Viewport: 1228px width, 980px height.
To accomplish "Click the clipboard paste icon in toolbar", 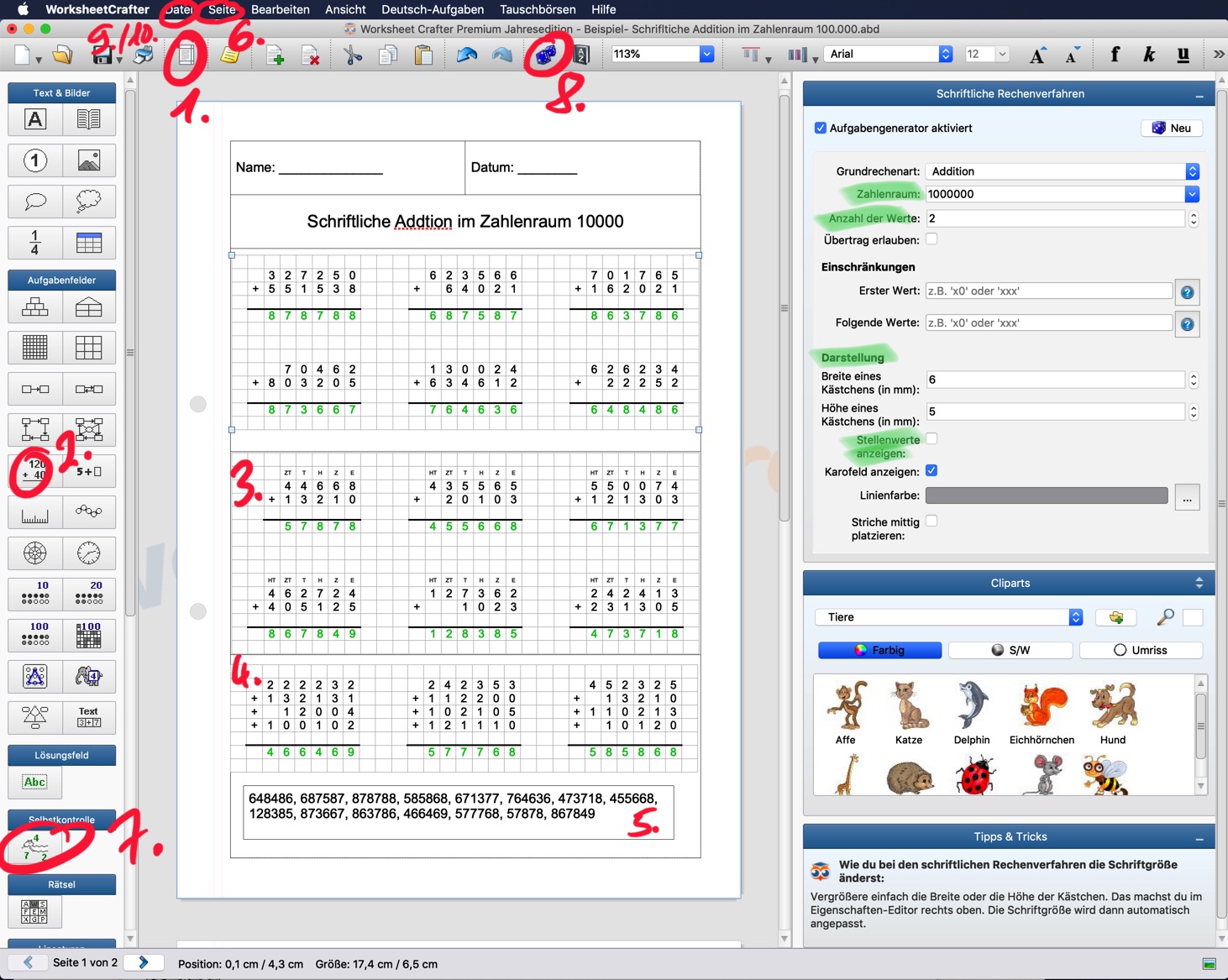I will point(423,55).
